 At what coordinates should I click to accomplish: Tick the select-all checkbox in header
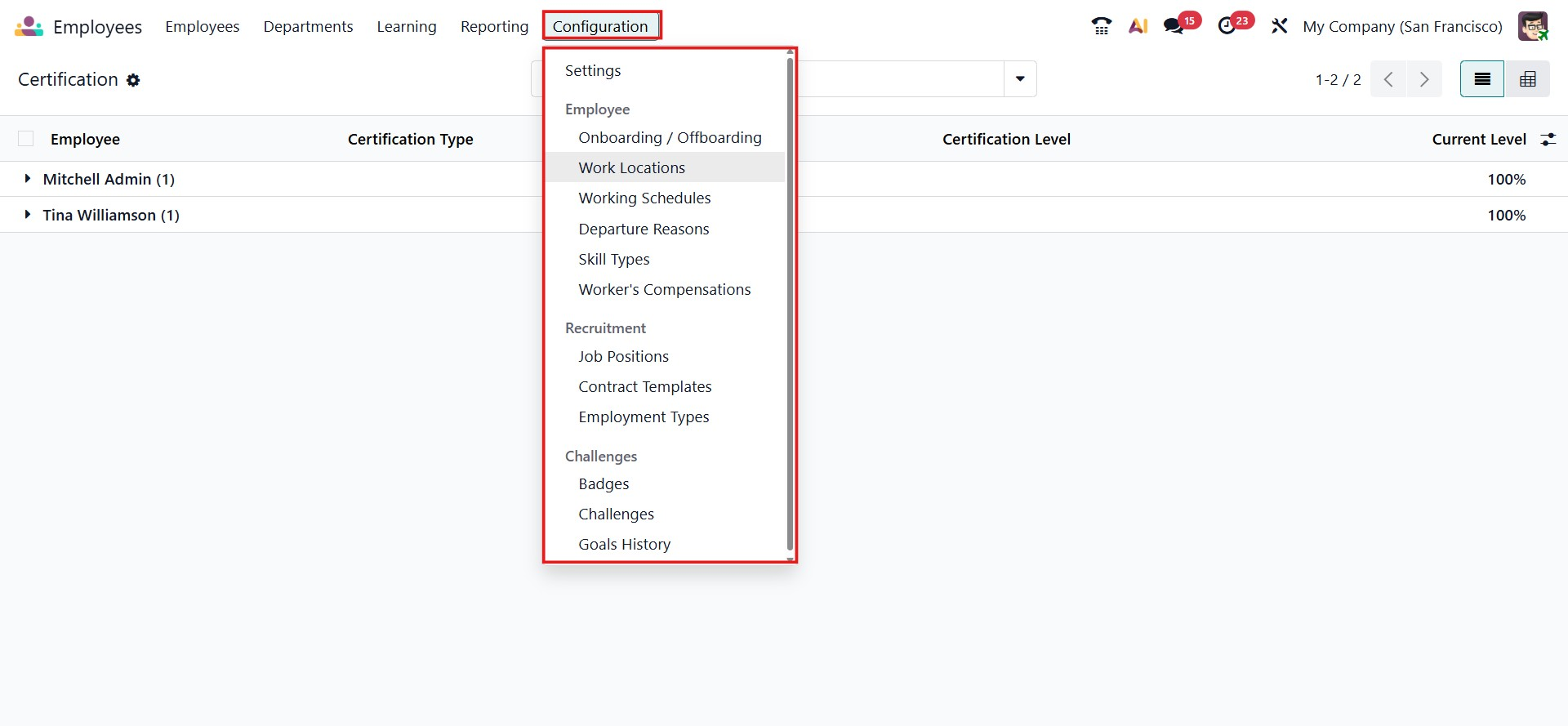click(x=26, y=139)
